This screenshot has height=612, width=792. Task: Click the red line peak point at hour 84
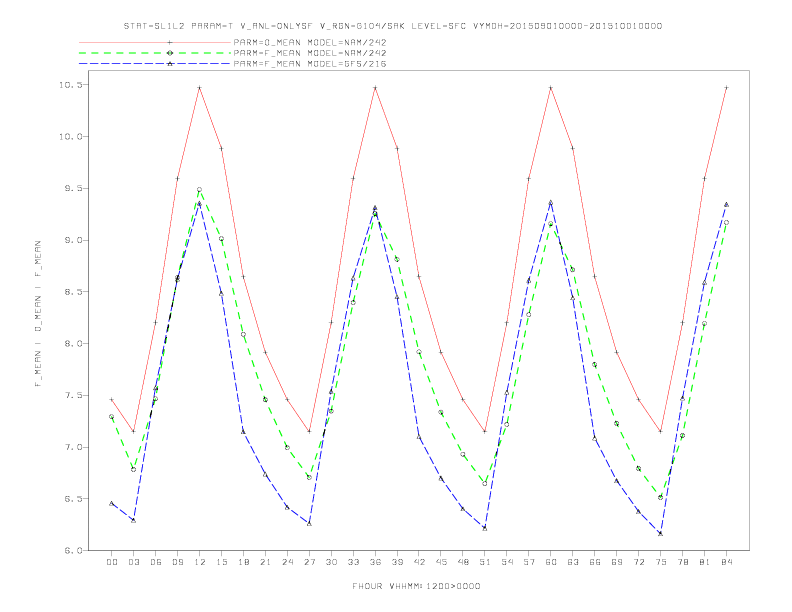[726, 88]
